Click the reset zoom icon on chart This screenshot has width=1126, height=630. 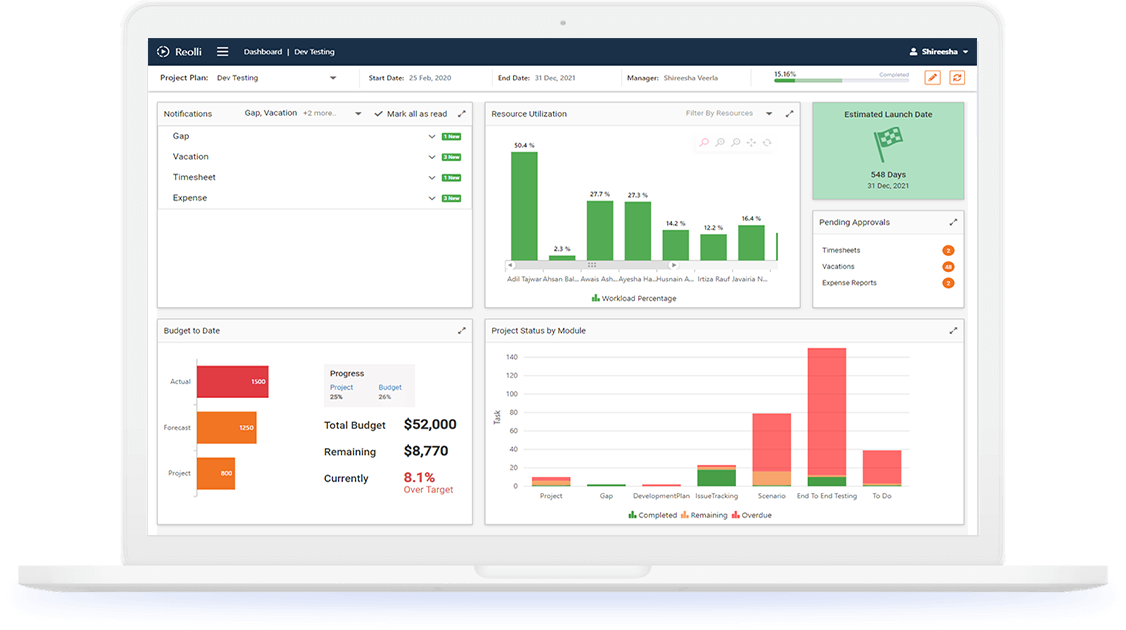[x=767, y=143]
